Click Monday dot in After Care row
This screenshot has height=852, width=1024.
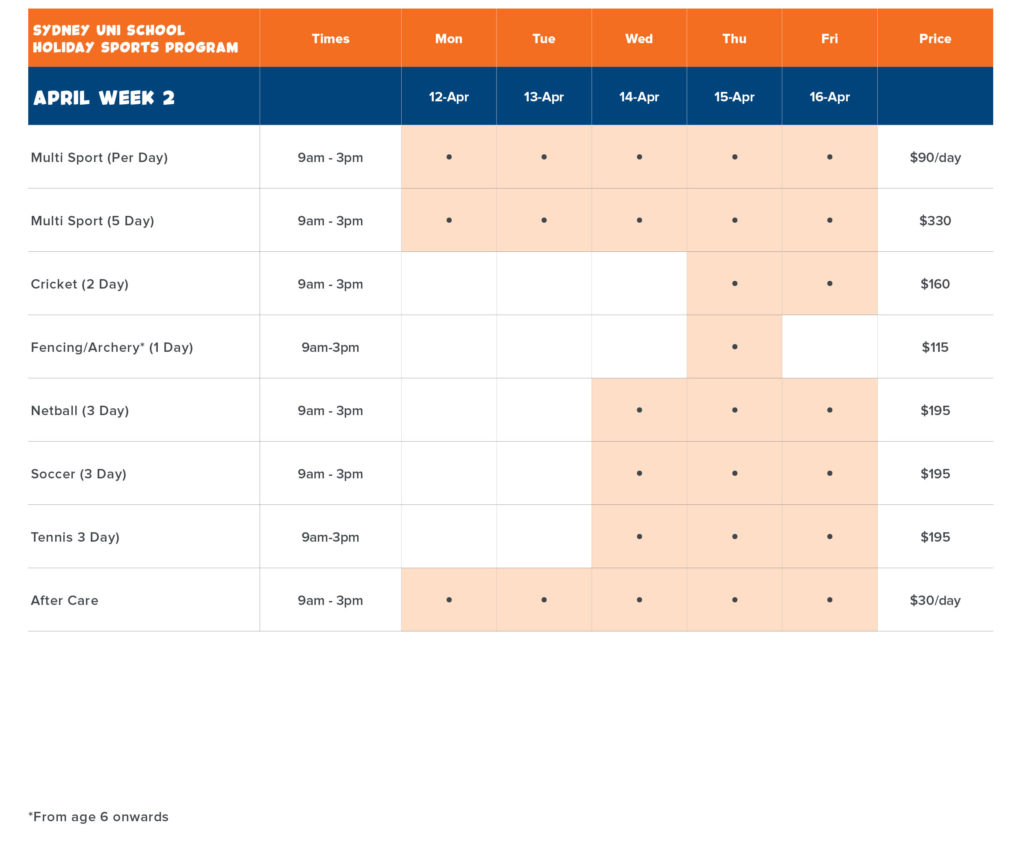point(449,599)
